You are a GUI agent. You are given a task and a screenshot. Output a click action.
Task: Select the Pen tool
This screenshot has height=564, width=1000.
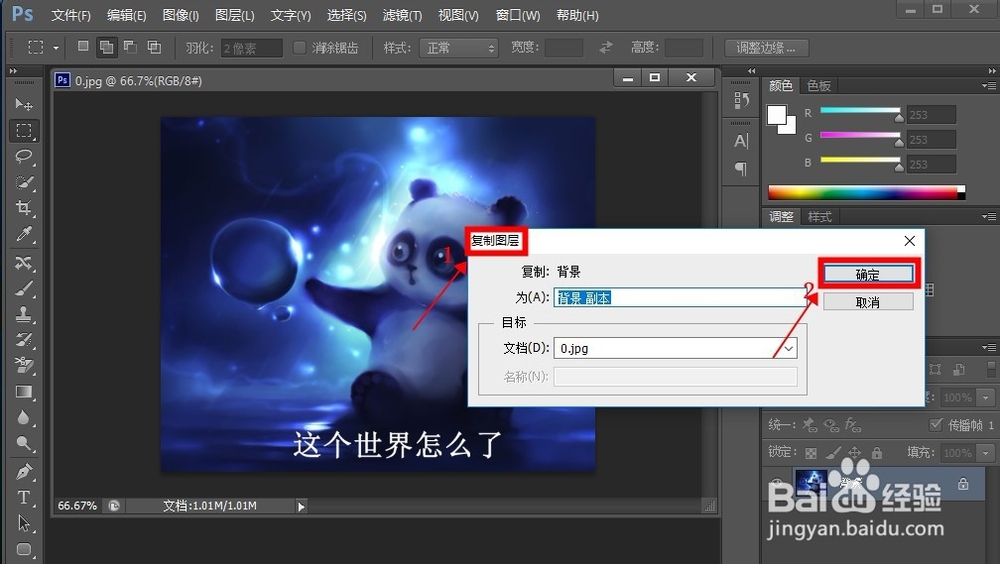pyautogui.click(x=24, y=471)
